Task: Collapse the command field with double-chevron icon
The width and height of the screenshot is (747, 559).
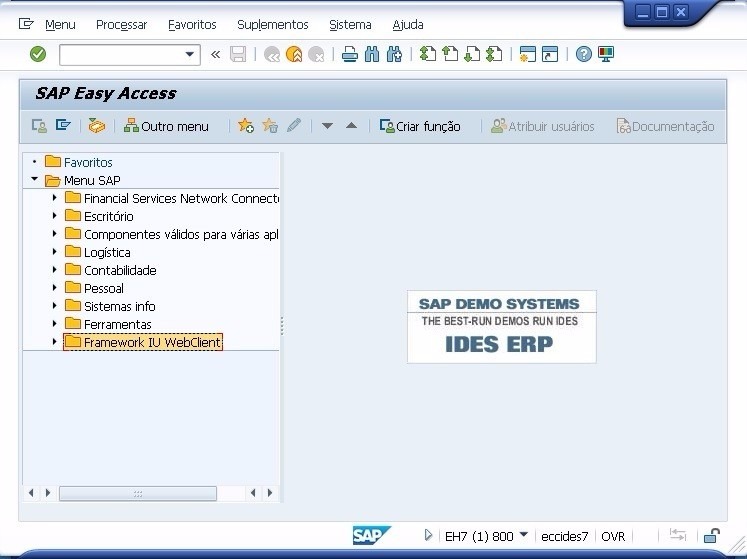Action: tap(215, 54)
